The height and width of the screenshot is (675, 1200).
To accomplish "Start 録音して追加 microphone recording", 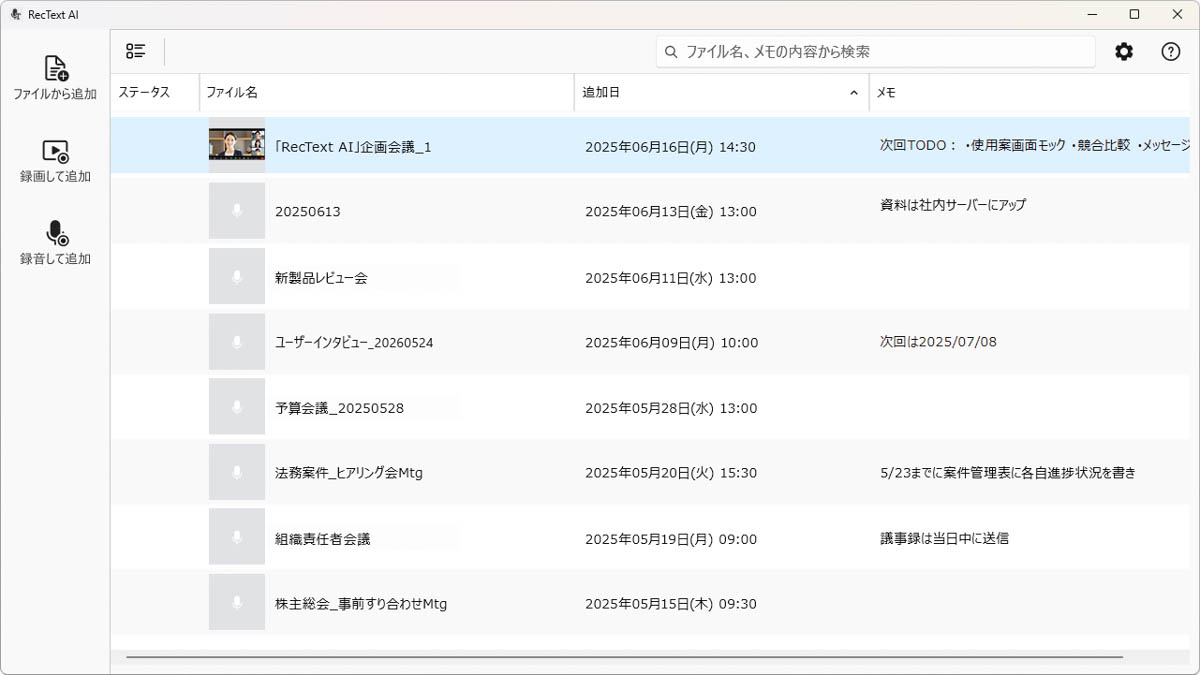I will [x=56, y=233].
